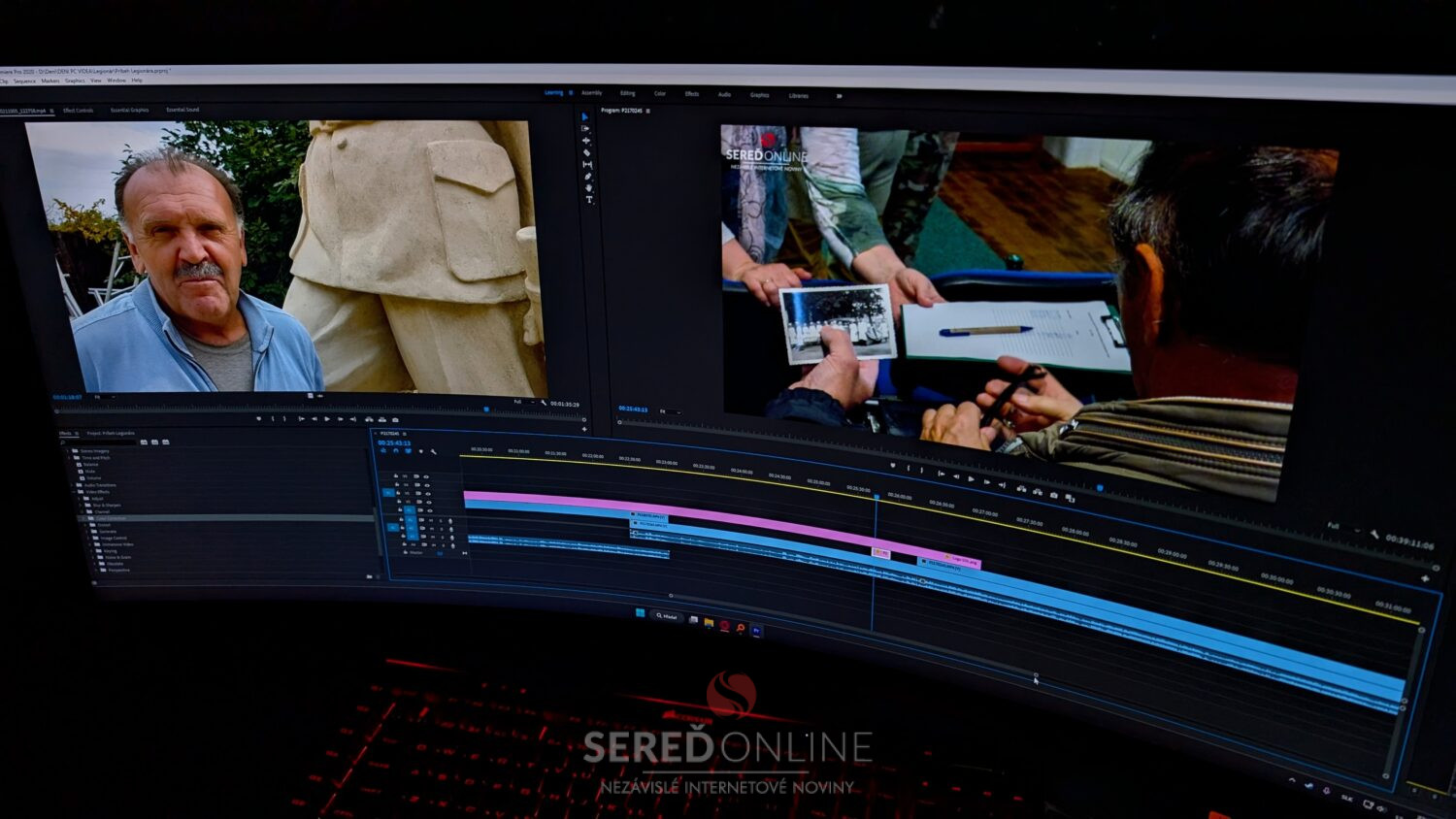Click the Effects panel search field
This screenshot has width=1456, height=819.
pos(100,442)
